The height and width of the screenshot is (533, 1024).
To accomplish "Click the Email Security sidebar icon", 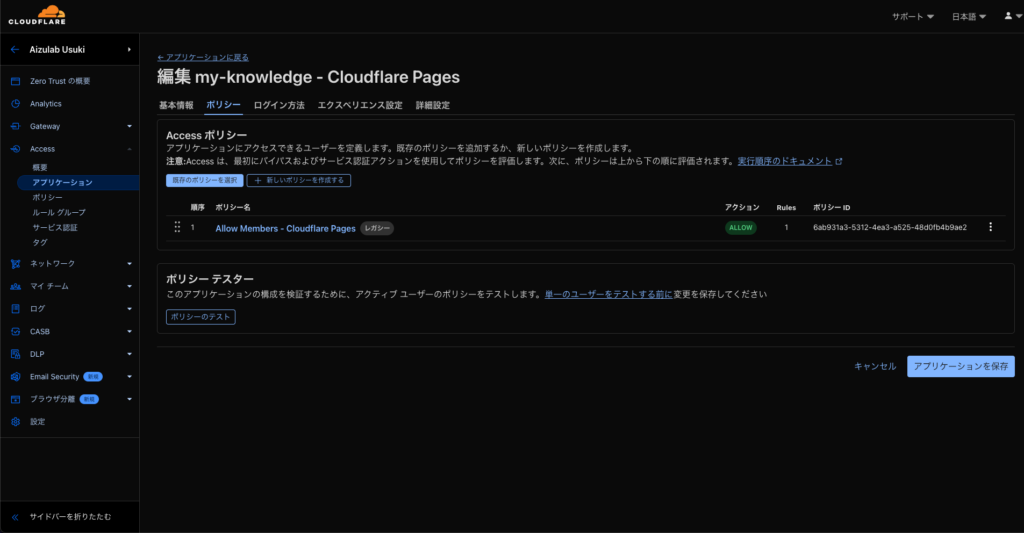I will pos(16,377).
